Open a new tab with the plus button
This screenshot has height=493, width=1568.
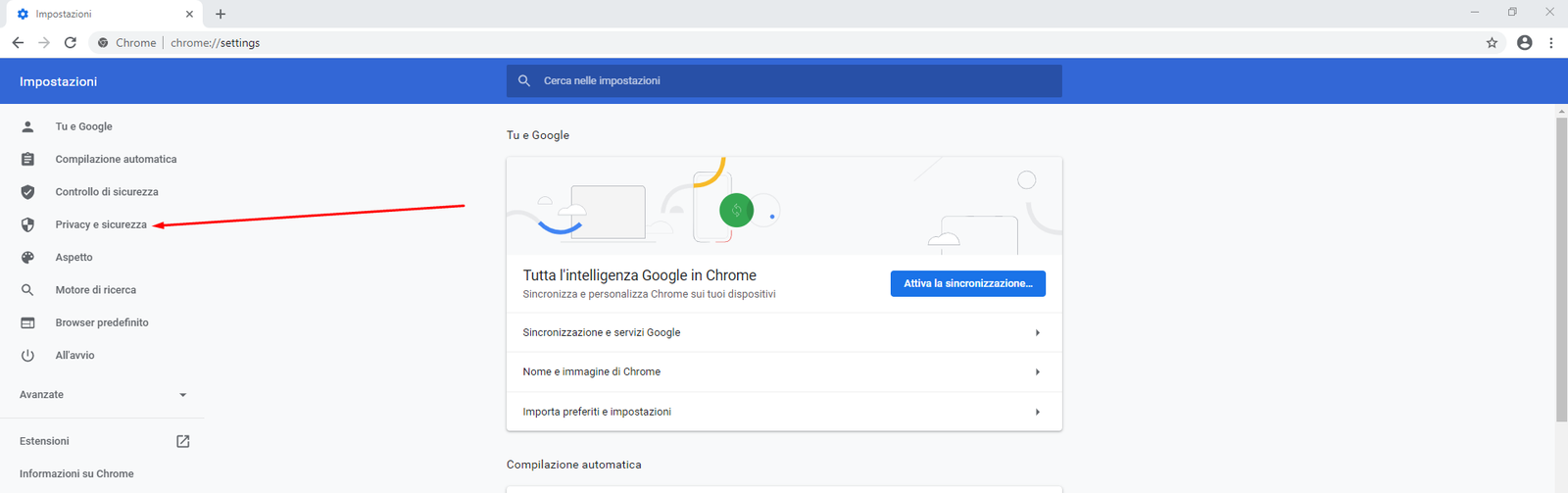(220, 14)
